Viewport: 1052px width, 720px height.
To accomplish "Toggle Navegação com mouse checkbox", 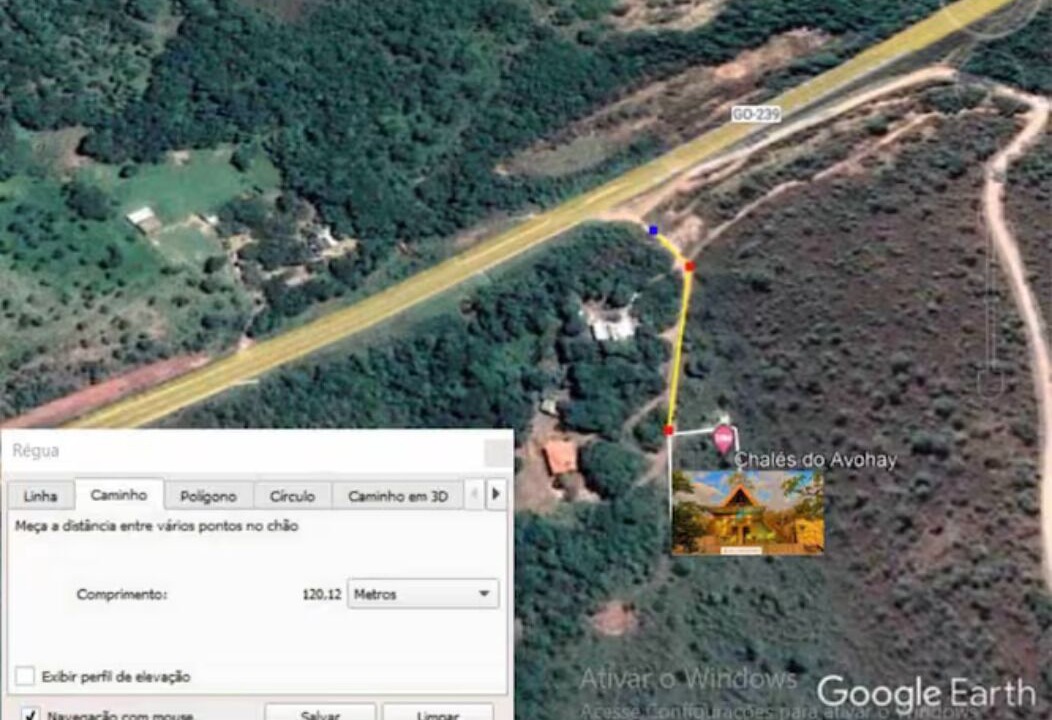I will click(30, 714).
